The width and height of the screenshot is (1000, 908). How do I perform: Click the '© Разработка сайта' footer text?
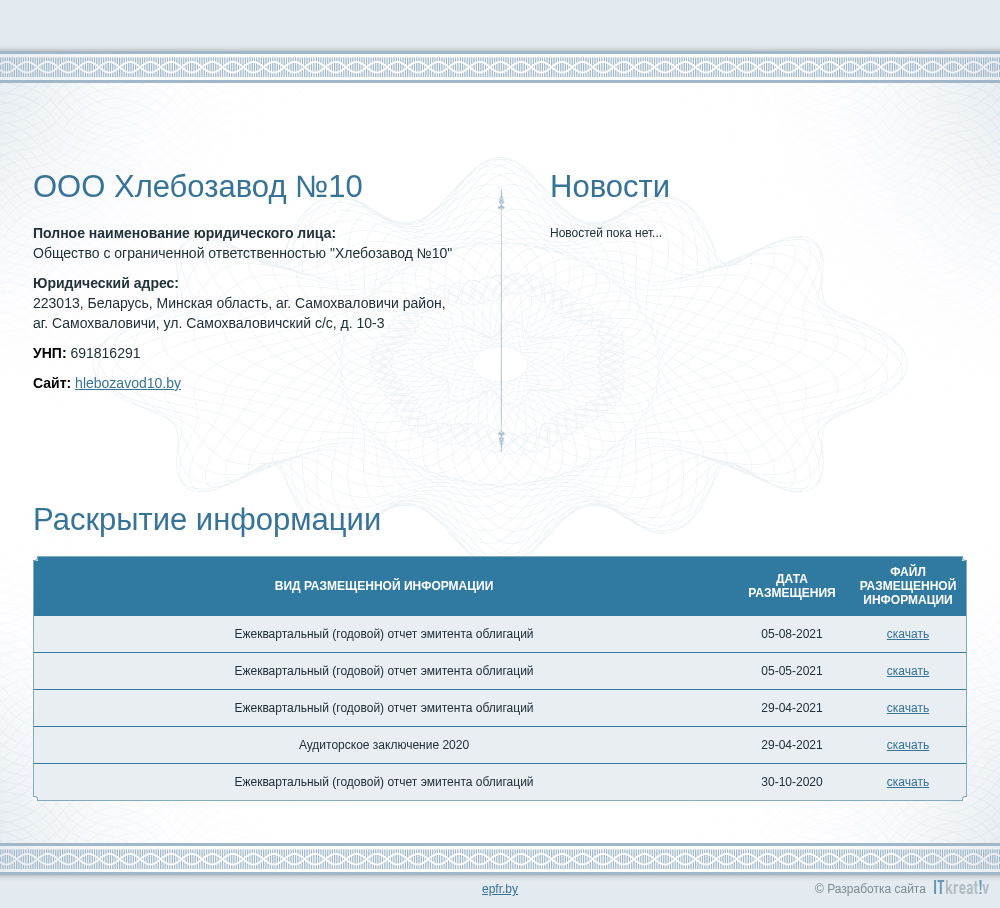click(x=870, y=889)
